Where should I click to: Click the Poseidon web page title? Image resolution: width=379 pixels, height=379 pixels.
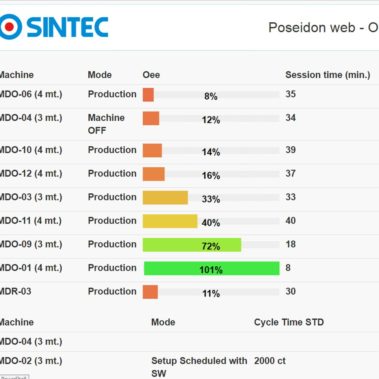pyautogui.click(x=323, y=28)
